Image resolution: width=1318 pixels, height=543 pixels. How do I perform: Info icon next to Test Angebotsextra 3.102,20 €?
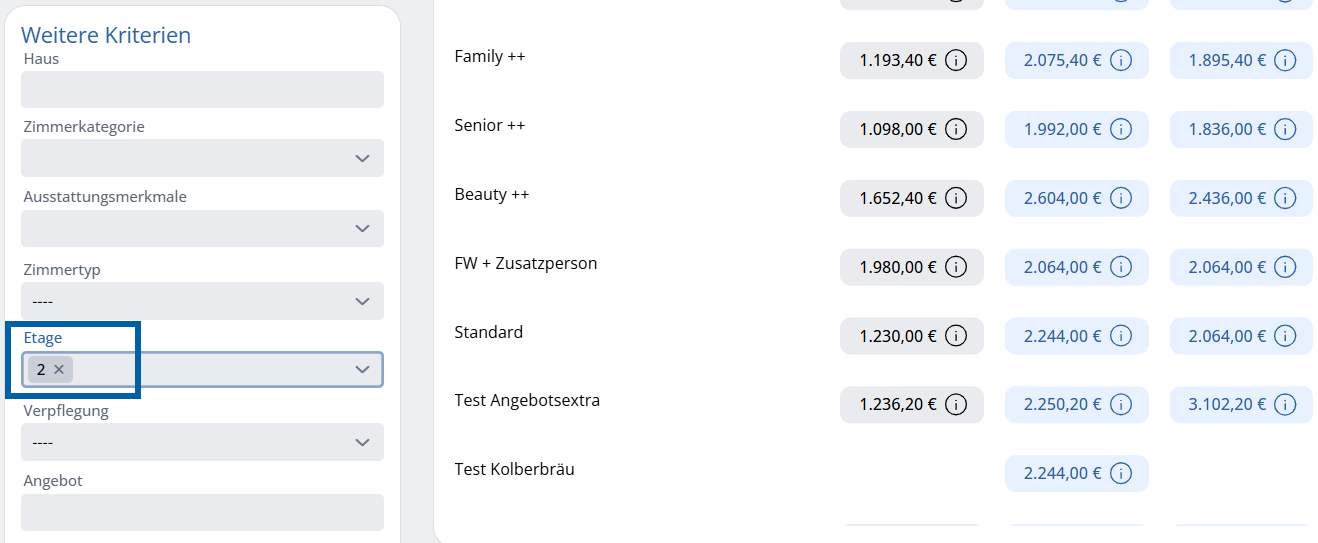tap(1286, 404)
